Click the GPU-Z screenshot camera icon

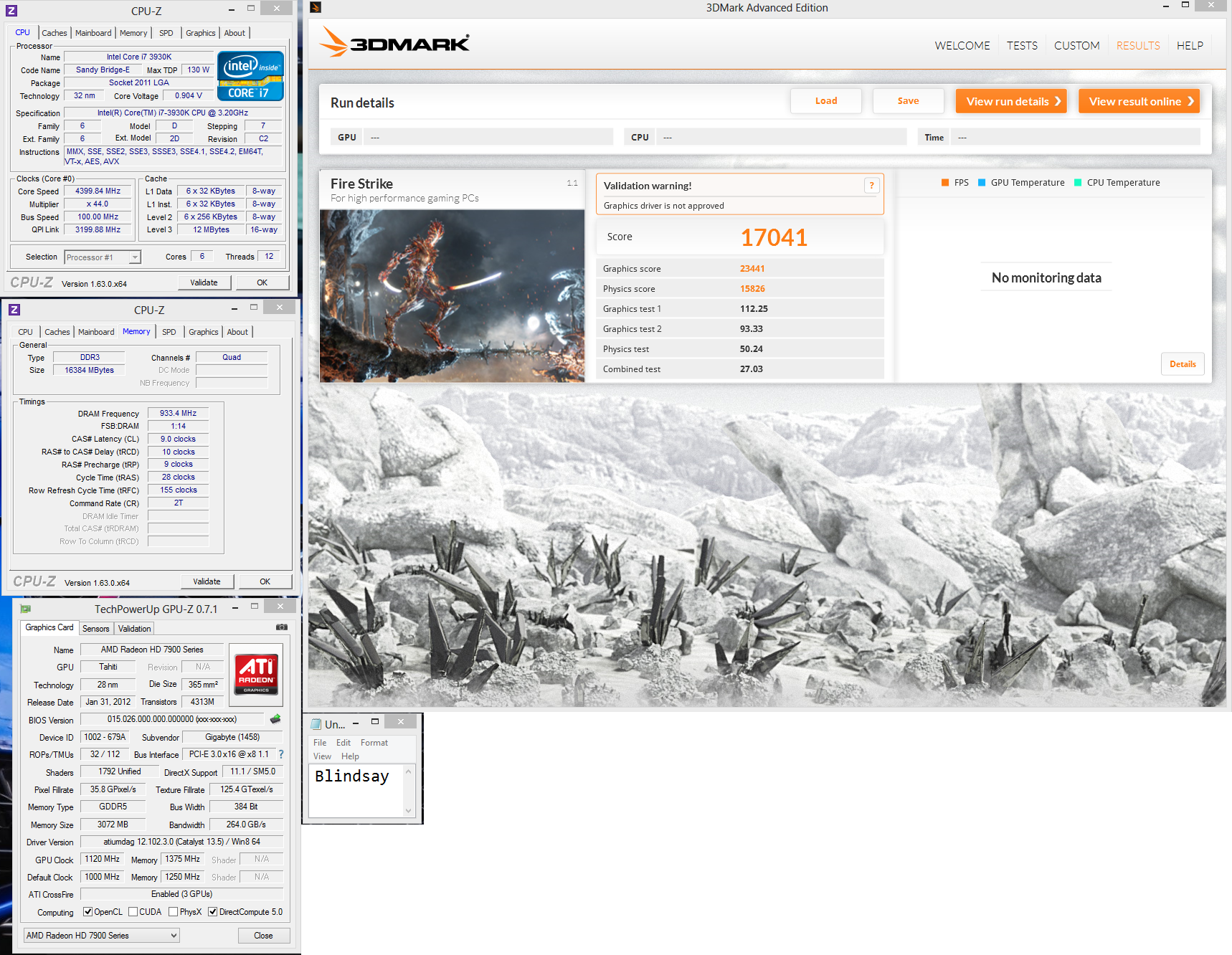tap(282, 627)
